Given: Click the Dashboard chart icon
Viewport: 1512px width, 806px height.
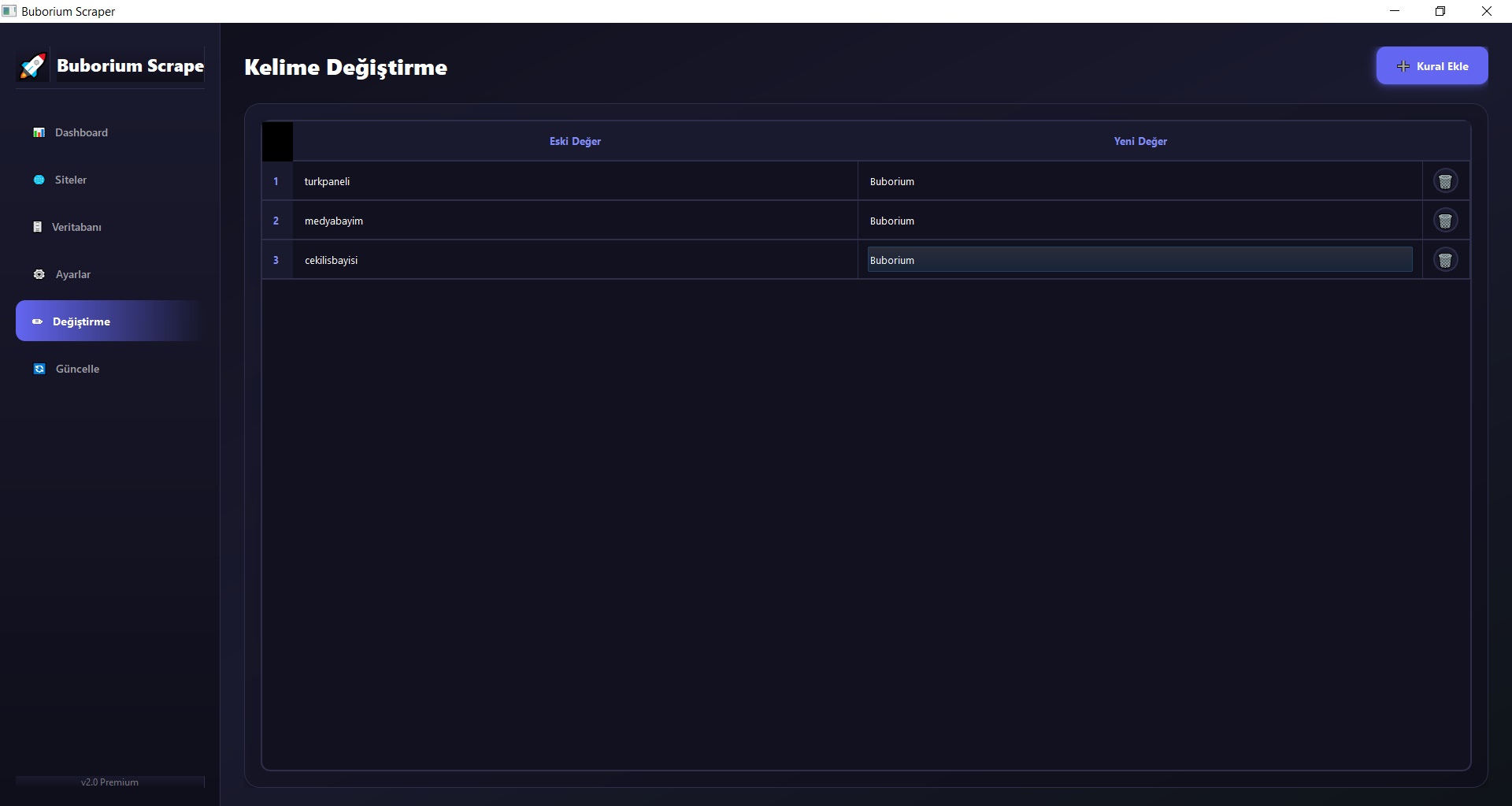Looking at the screenshot, I should click(x=39, y=132).
